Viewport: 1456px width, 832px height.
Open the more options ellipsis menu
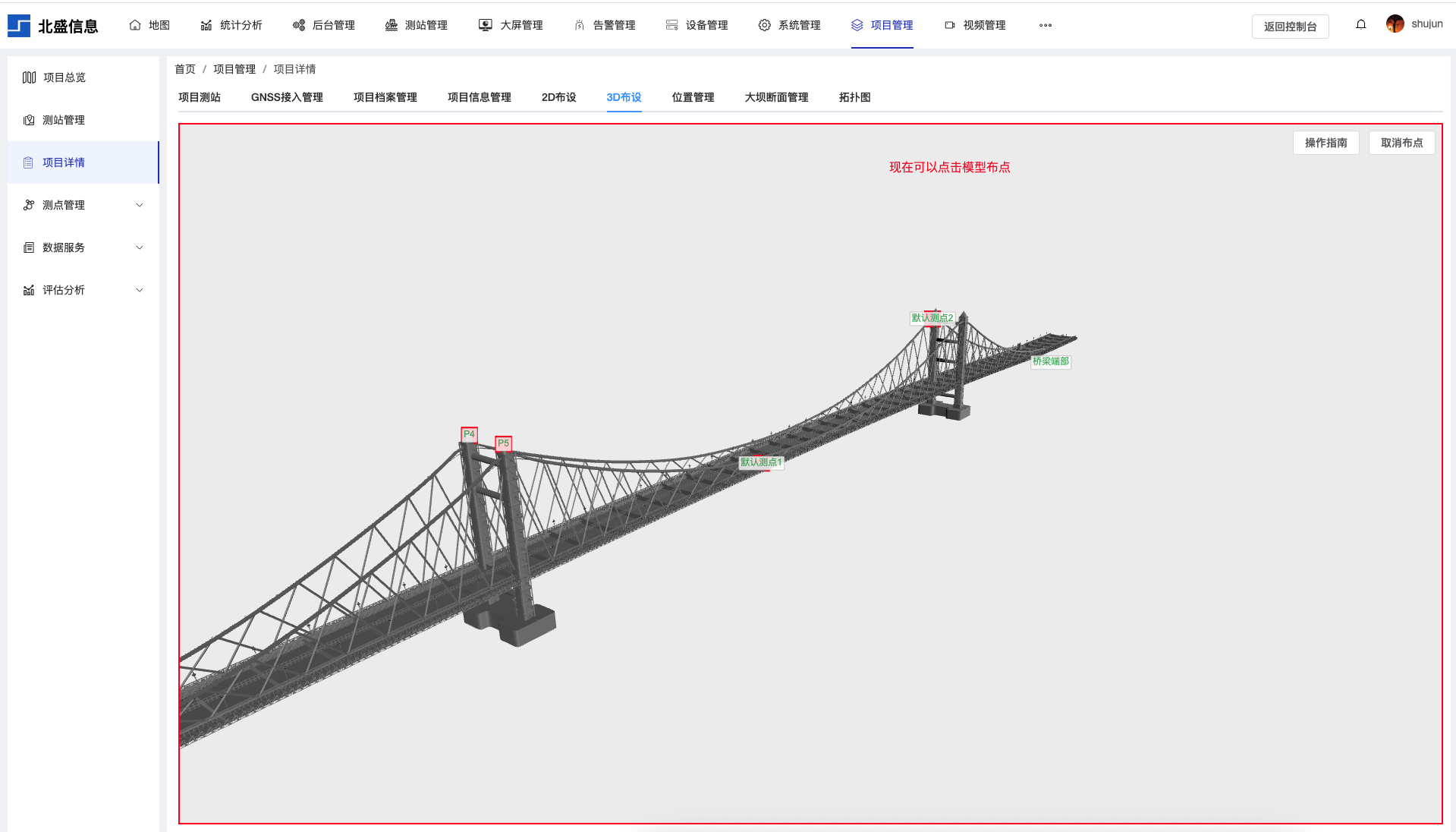tap(1045, 25)
